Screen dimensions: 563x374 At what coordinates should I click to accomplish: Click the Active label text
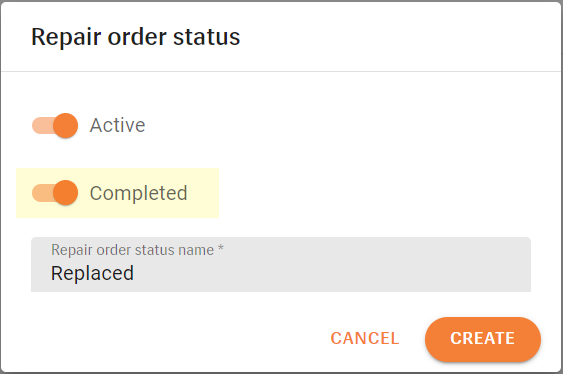pos(117,125)
